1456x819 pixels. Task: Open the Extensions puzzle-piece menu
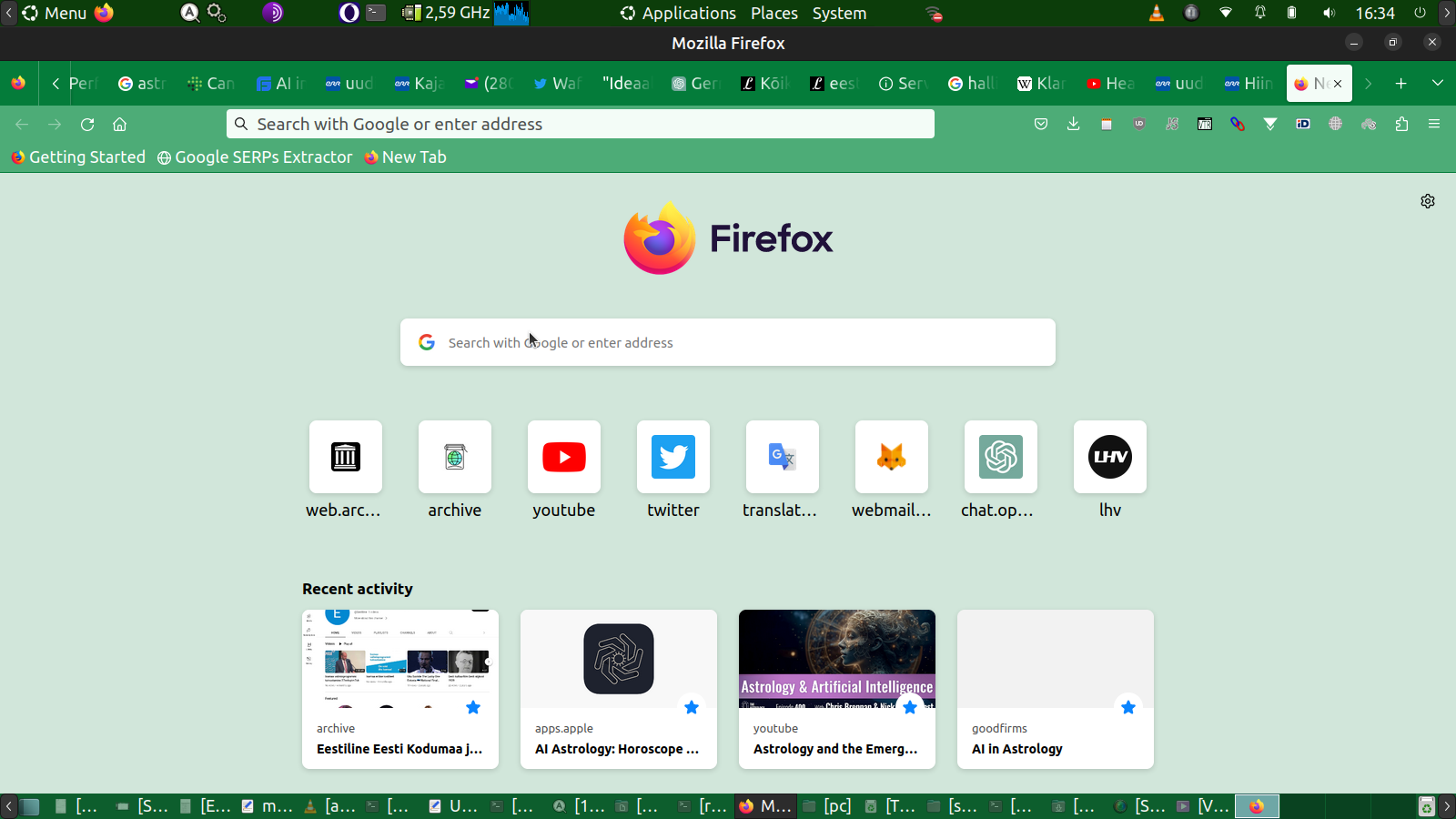1401,124
